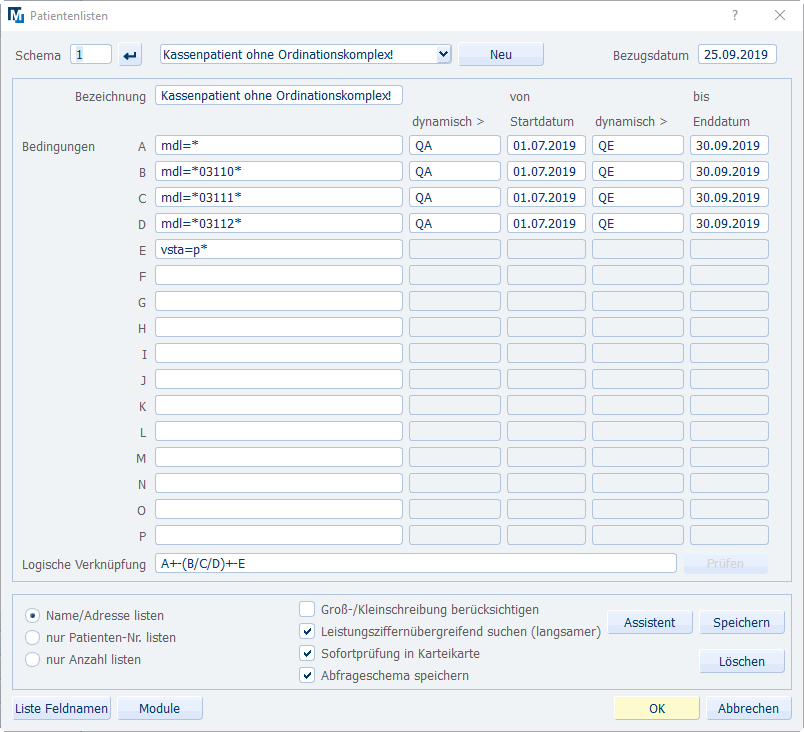
Task: Choose 'nur Anzahl listen' radio button
Action: [x=33, y=659]
